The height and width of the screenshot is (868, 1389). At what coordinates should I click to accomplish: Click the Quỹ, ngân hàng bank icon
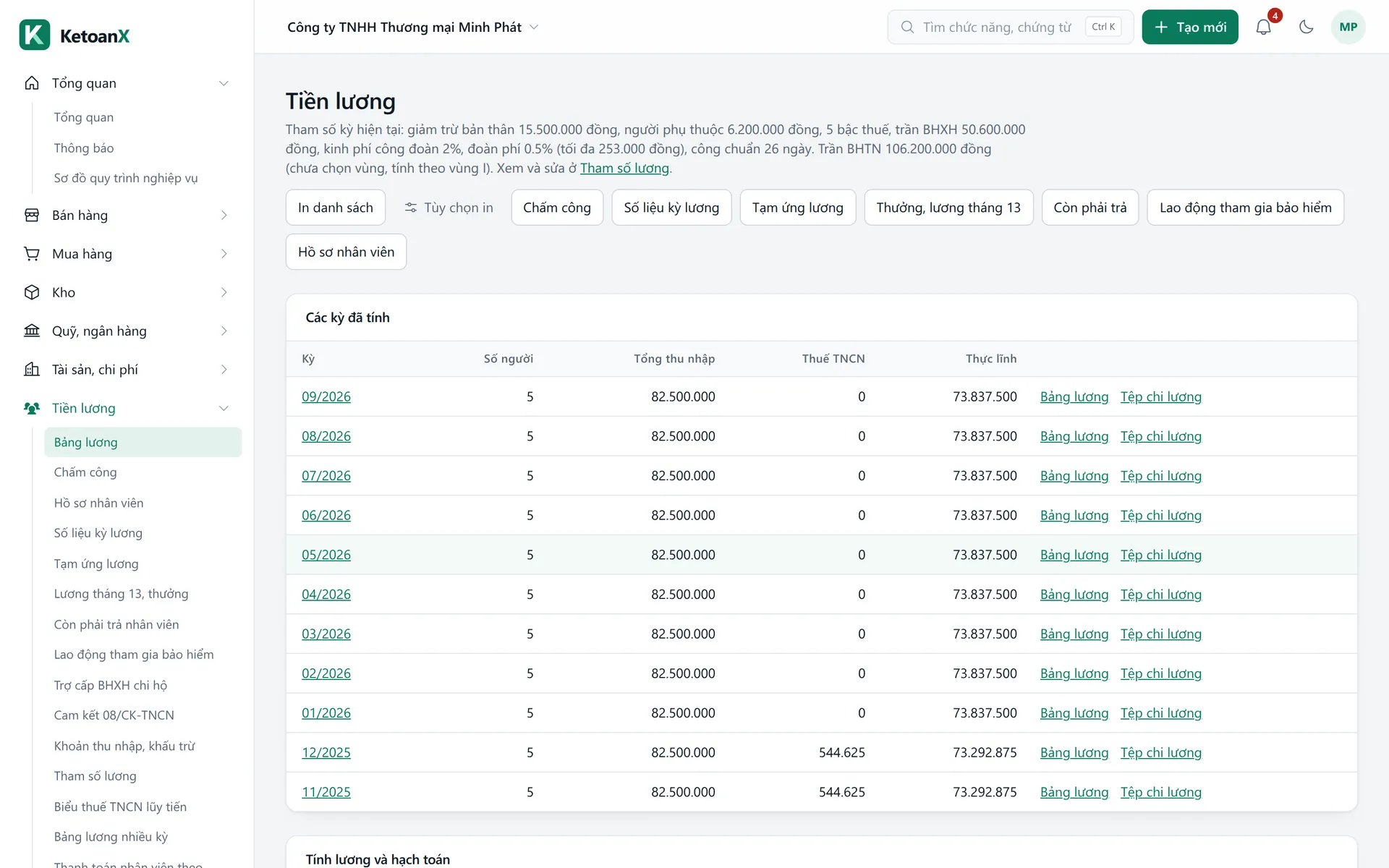click(x=32, y=331)
